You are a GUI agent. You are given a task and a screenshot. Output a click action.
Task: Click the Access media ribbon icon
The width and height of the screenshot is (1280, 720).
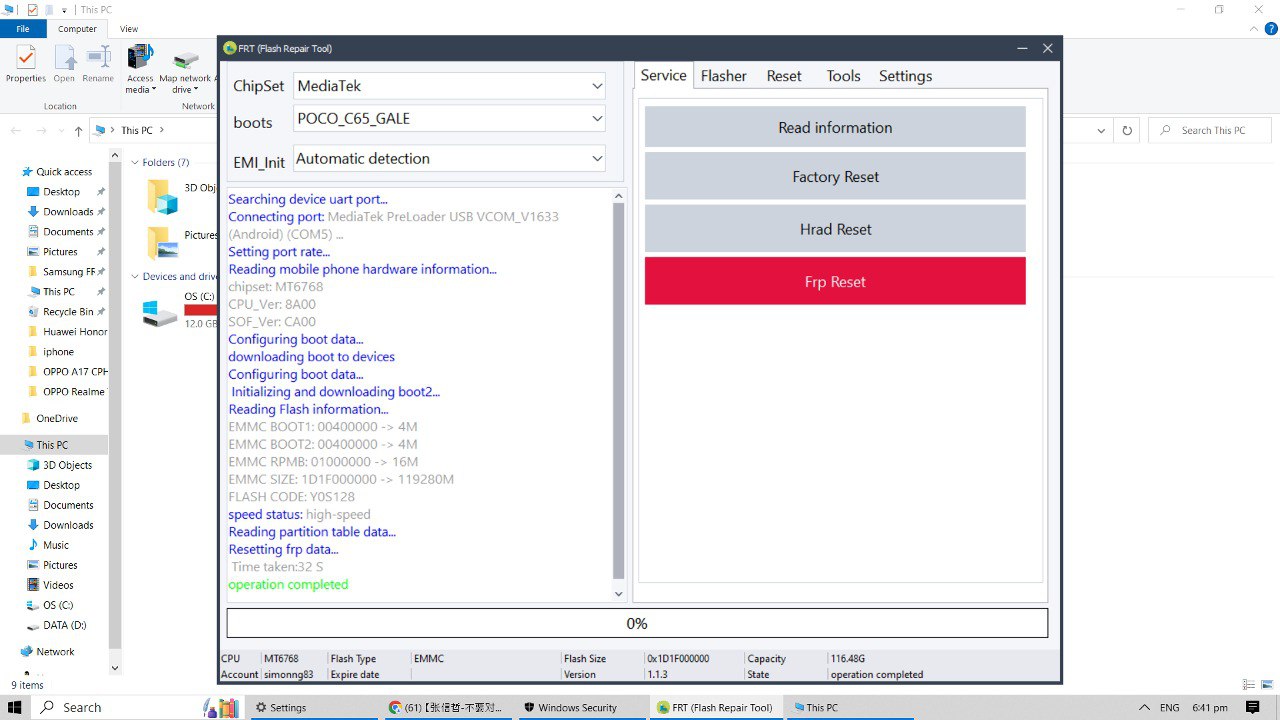tap(140, 68)
